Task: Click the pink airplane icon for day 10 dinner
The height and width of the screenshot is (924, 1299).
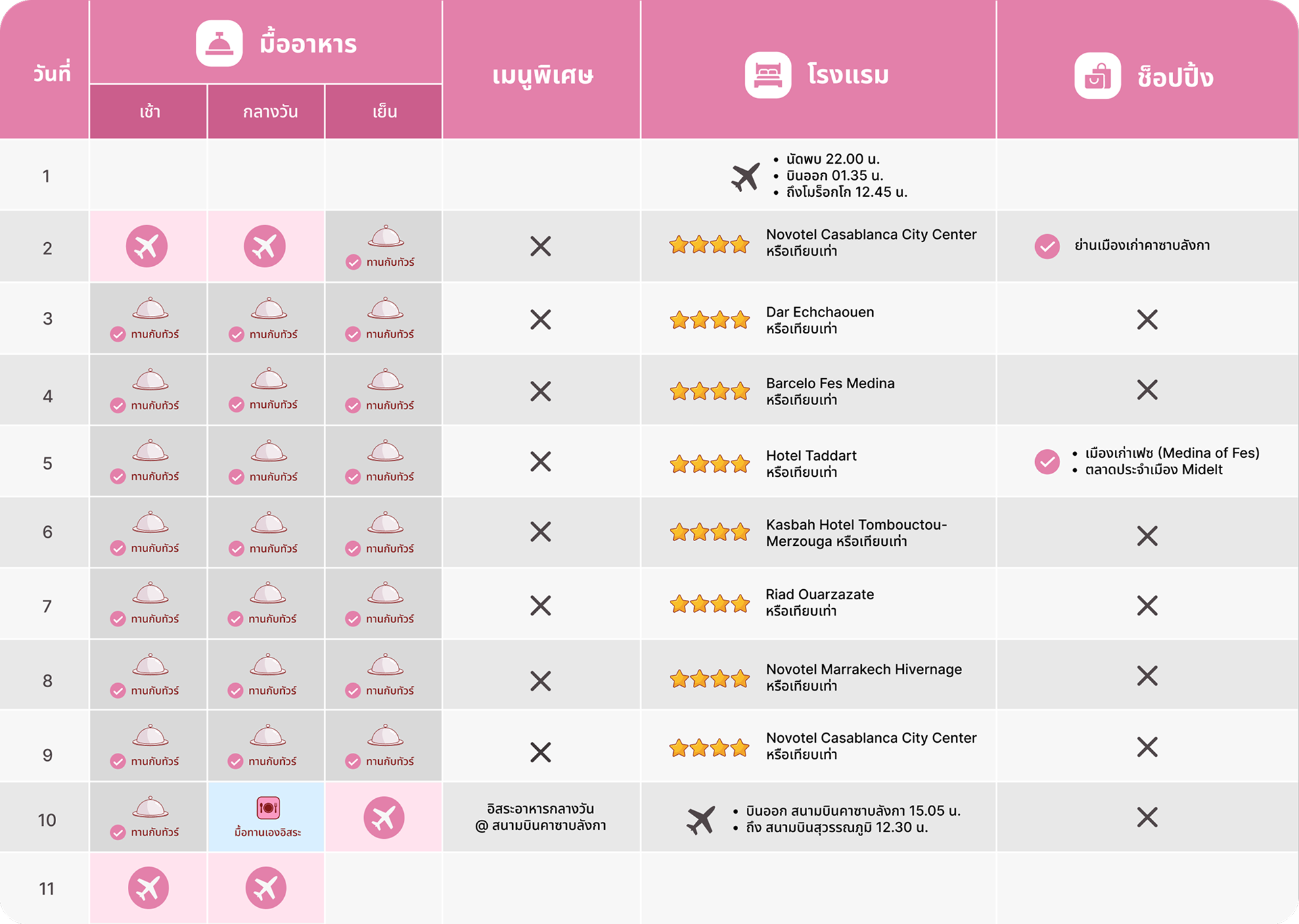Action: 384,818
